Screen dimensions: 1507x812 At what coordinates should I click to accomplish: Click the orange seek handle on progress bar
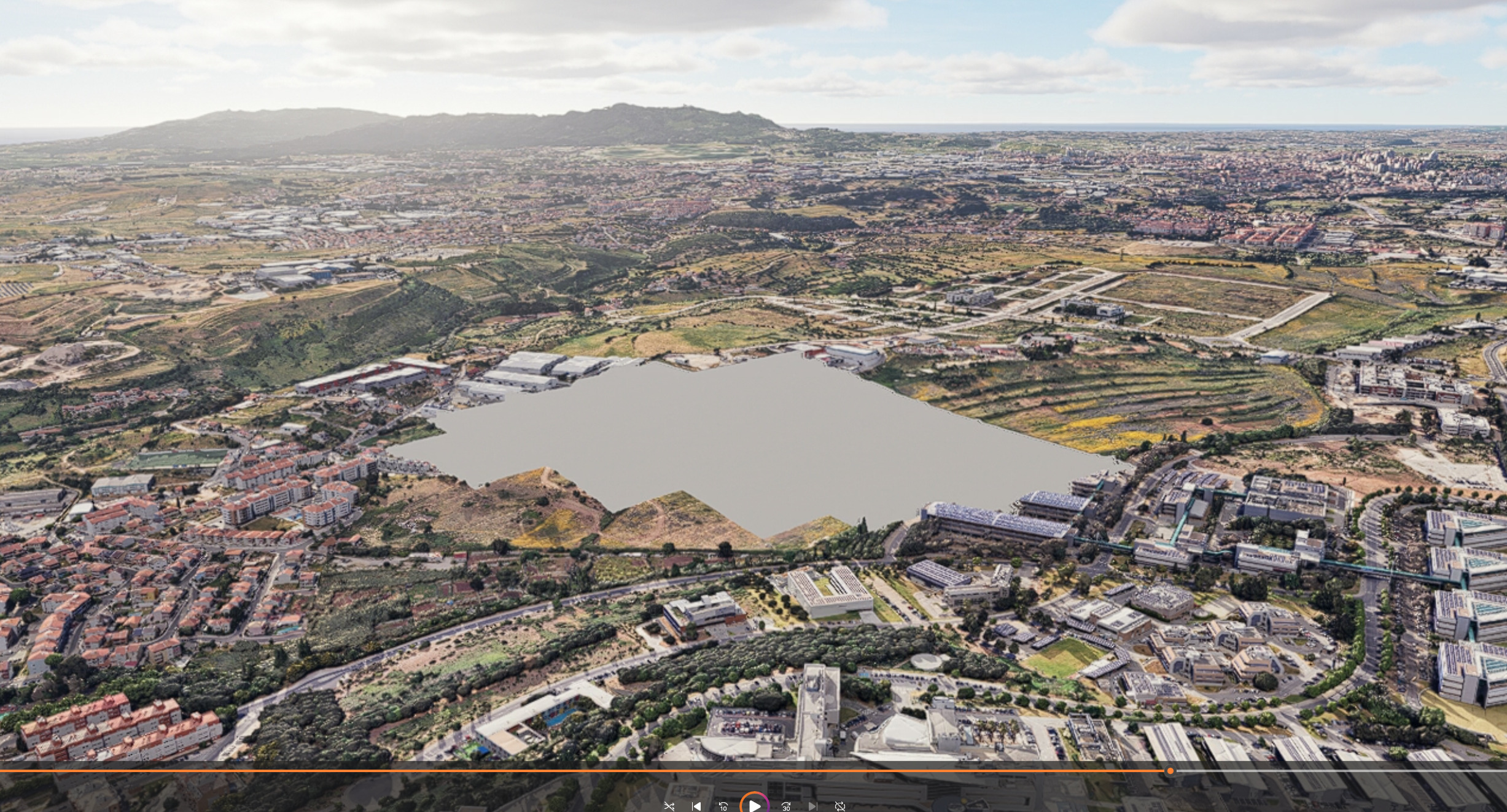[x=1170, y=771]
